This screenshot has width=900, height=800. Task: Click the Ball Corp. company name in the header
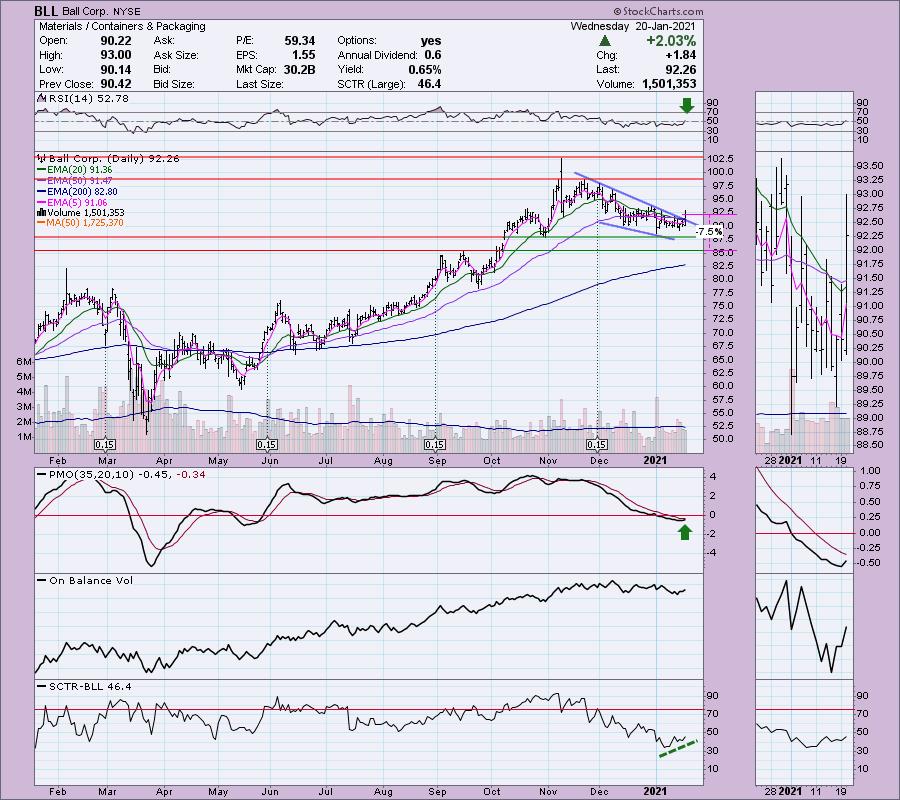click(85, 11)
